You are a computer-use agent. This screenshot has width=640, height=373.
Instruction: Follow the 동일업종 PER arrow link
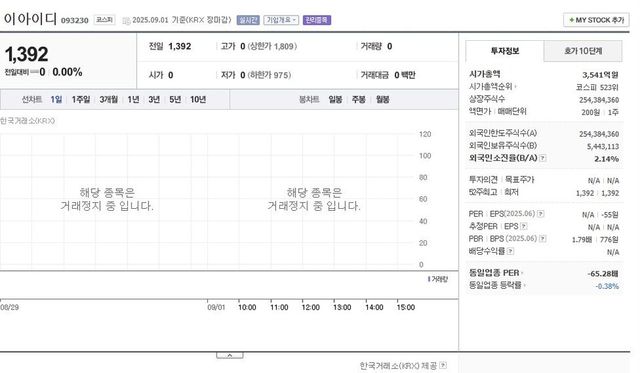522,273
